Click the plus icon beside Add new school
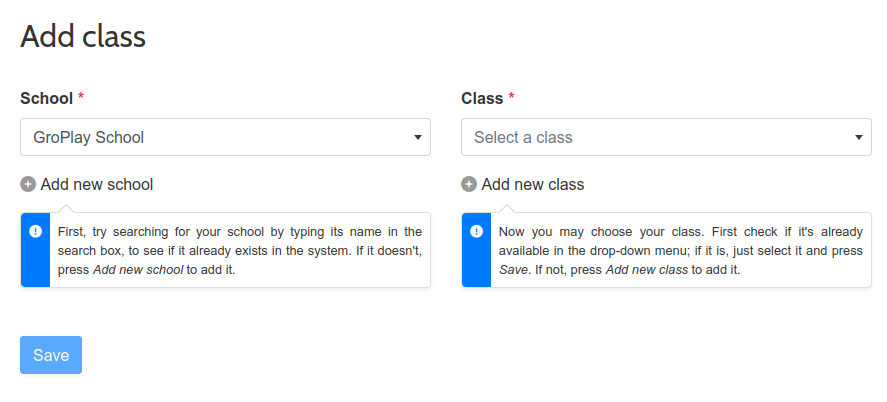This screenshot has height=402, width=887. 28,184
